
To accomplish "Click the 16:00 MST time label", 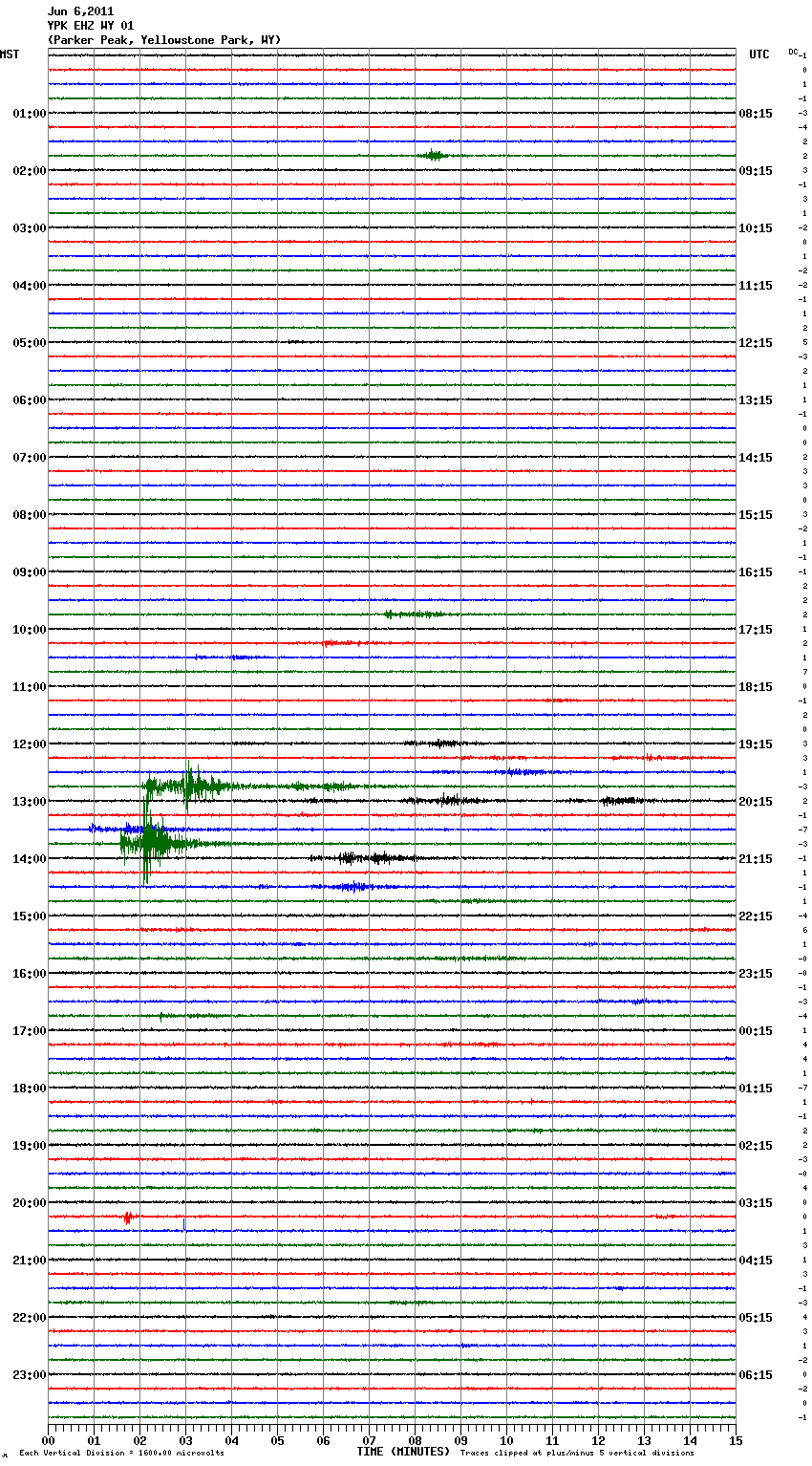I will point(29,974).
